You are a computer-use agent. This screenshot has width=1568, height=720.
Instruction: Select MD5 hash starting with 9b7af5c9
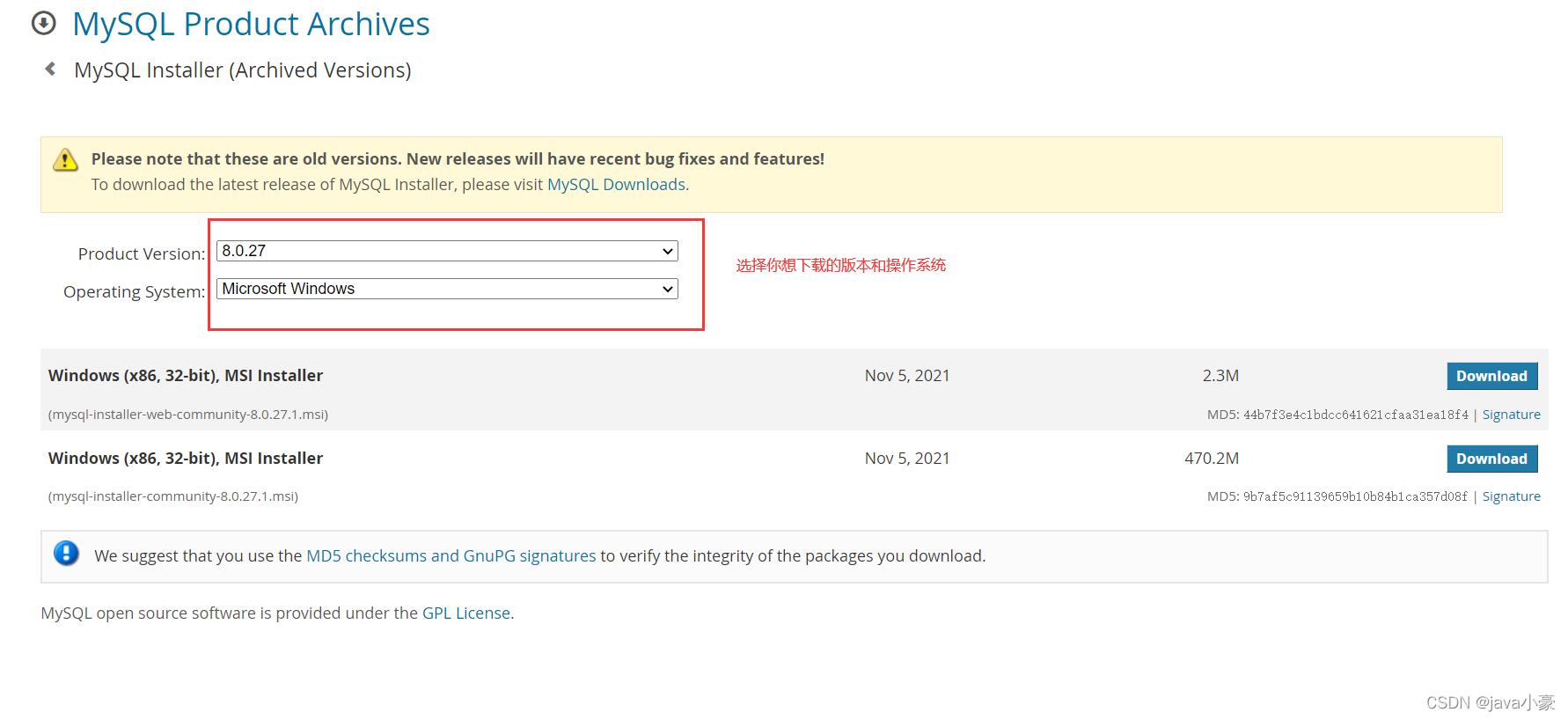(1355, 496)
